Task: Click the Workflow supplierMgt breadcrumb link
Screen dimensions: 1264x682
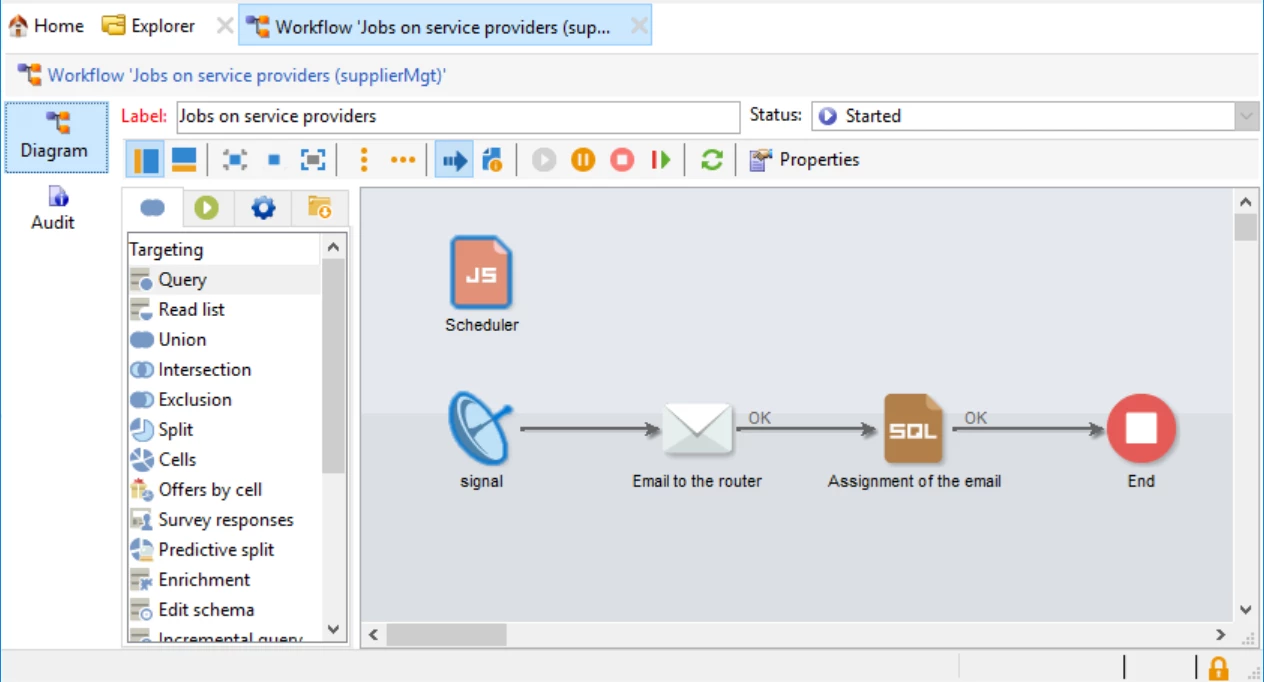Action: click(247, 75)
